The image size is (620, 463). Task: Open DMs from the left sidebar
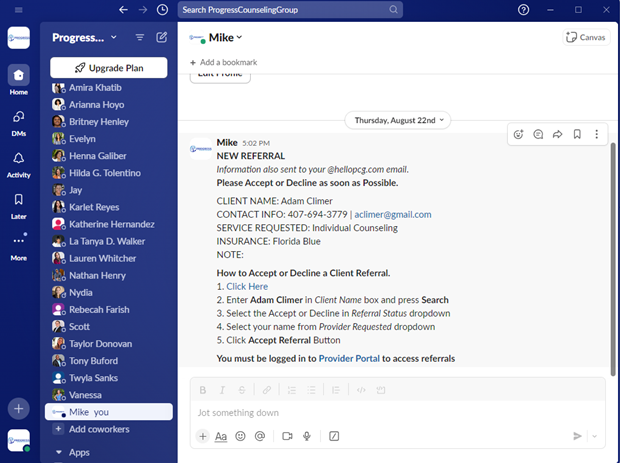[x=18, y=121]
